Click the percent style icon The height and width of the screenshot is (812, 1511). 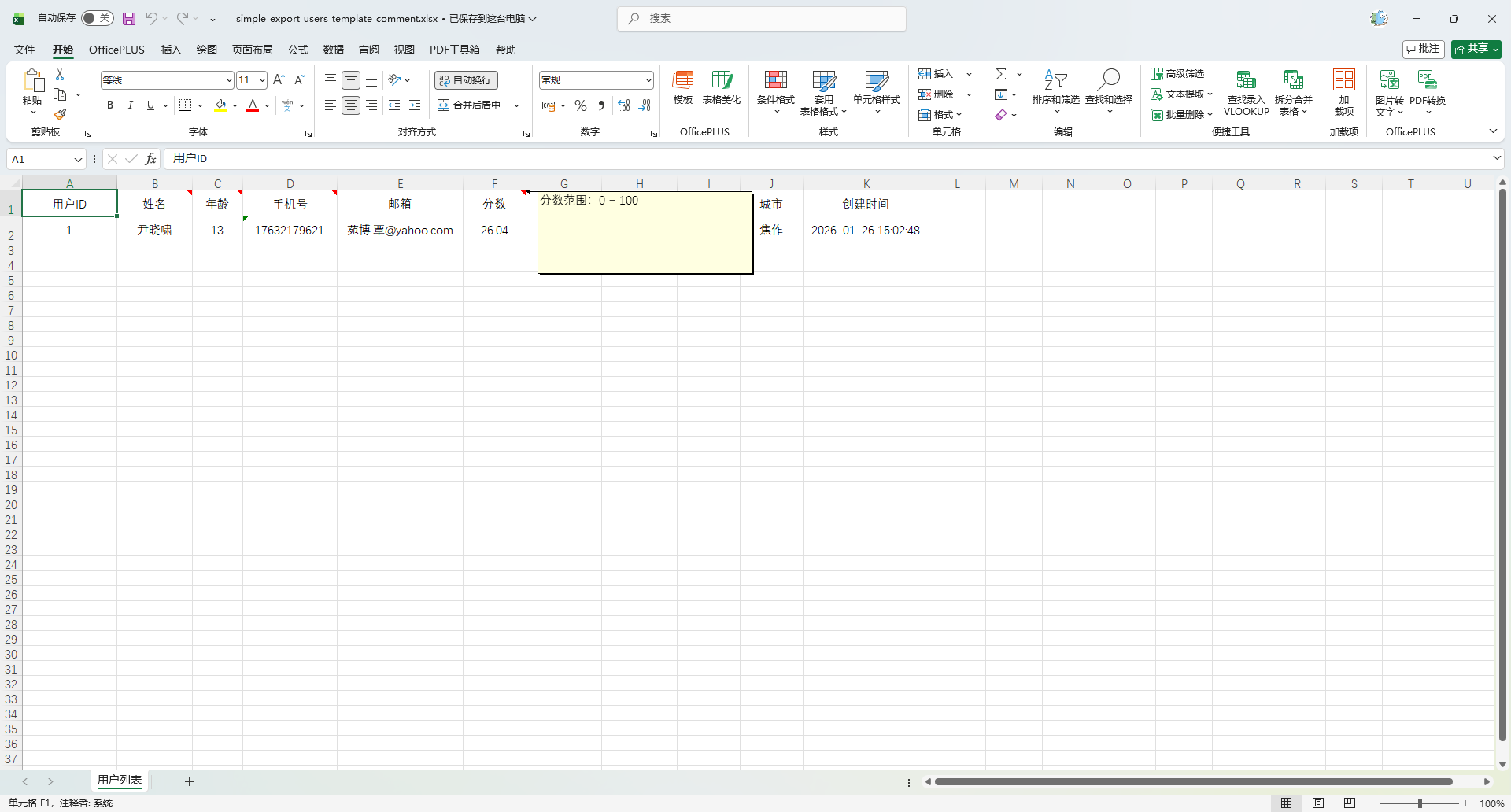tap(581, 105)
